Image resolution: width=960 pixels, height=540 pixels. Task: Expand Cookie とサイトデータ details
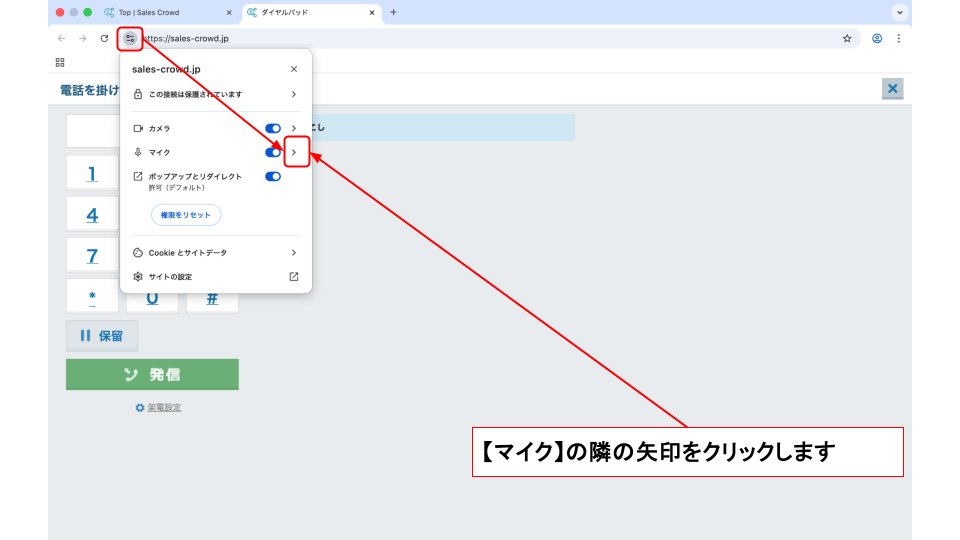pos(294,253)
